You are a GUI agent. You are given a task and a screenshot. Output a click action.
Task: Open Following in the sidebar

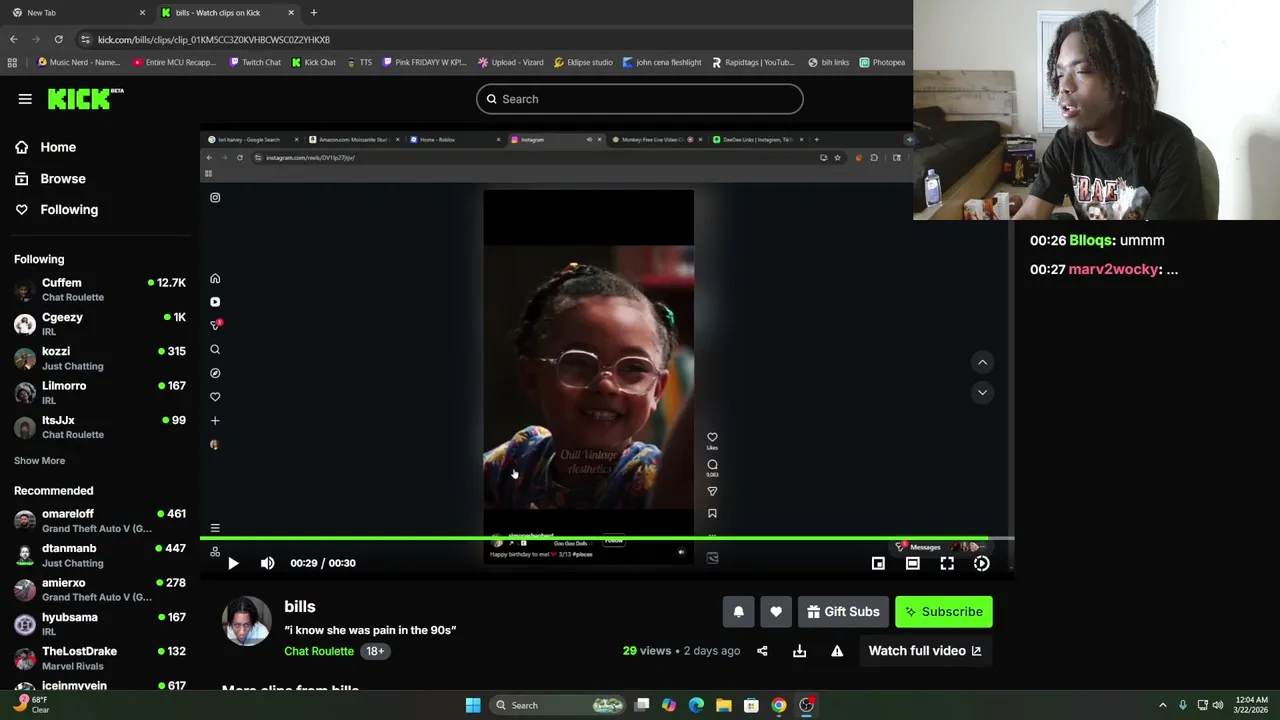tap(69, 210)
